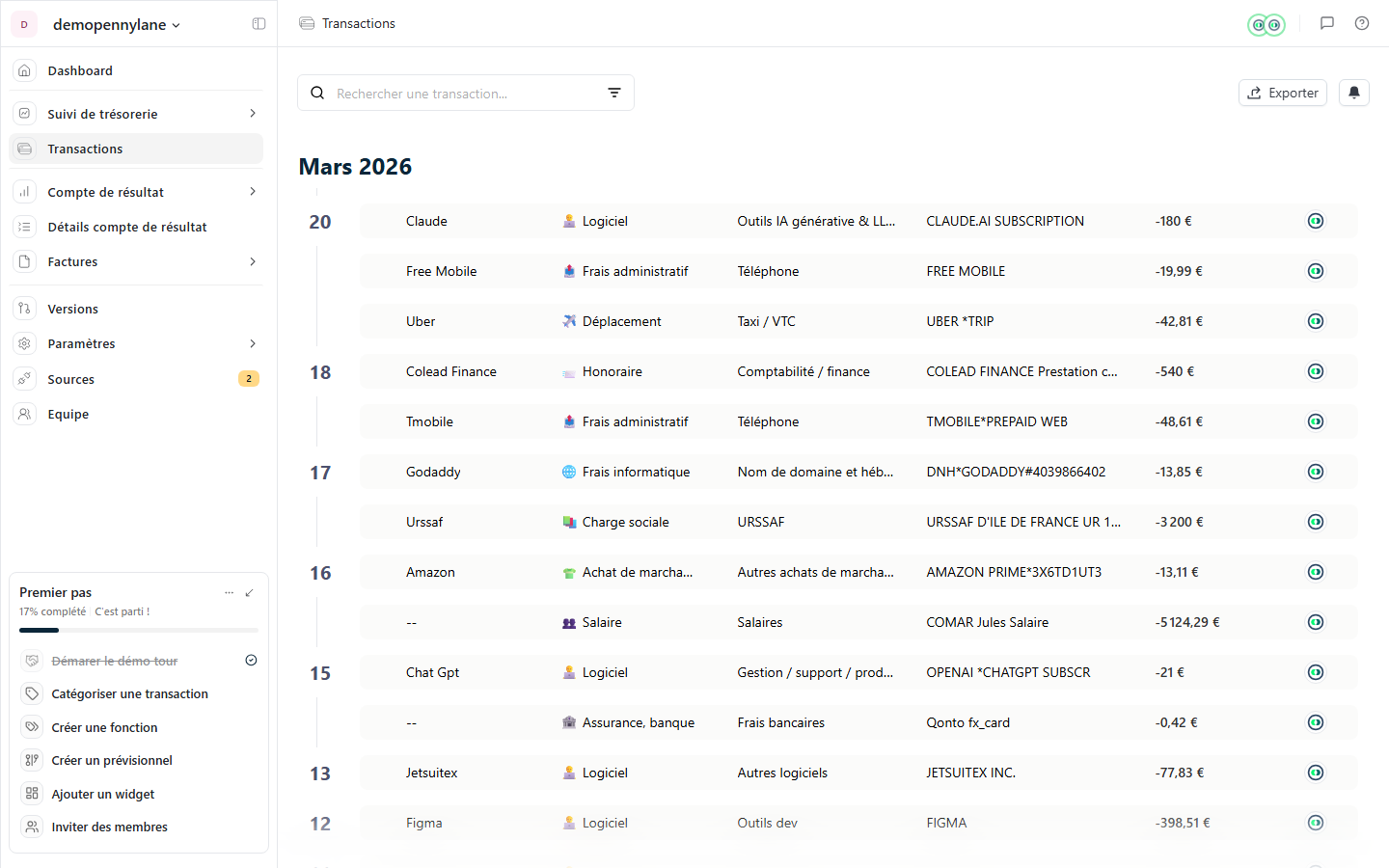Viewport: 1389px width, 868px height.
Task: Toggle the status icon on Jetsuitex row
Action: [1316, 773]
